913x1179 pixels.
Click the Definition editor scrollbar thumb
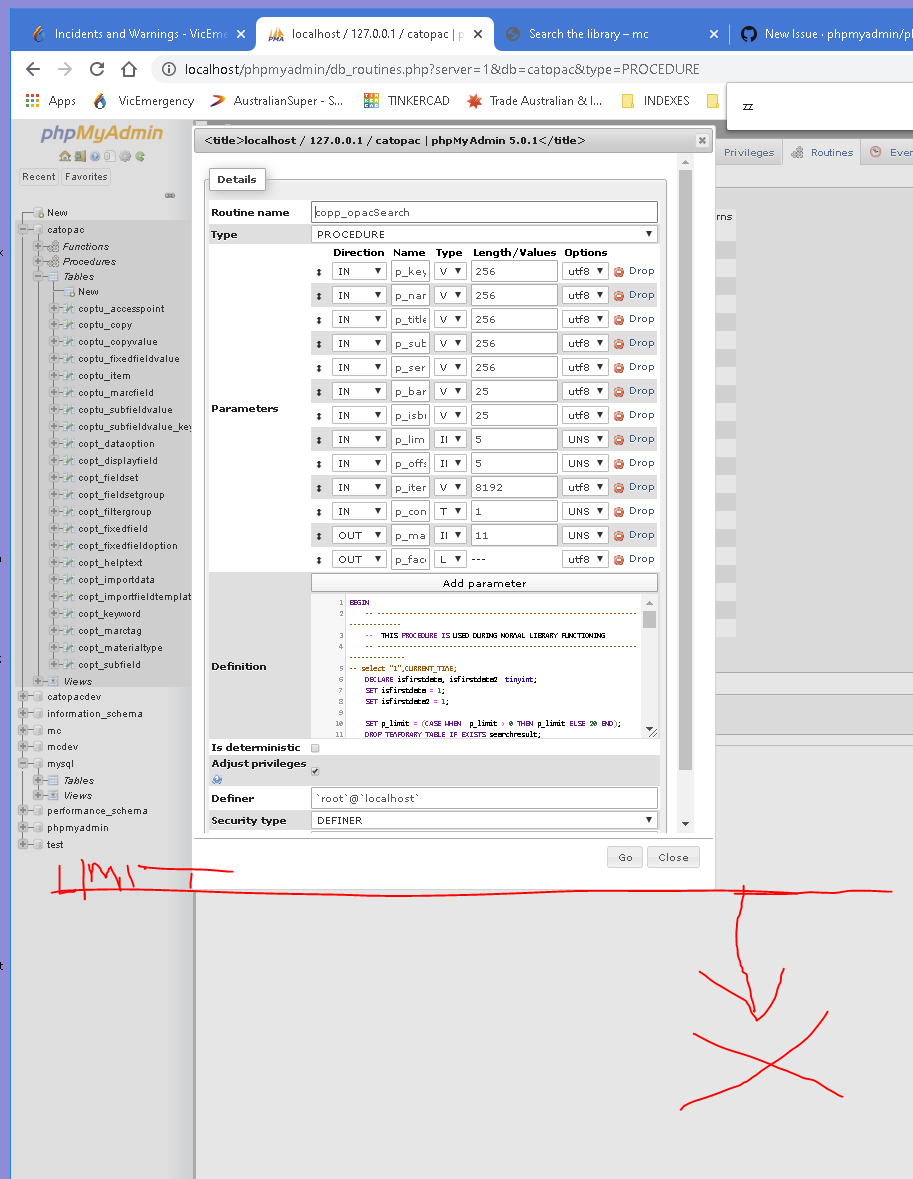[650, 619]
